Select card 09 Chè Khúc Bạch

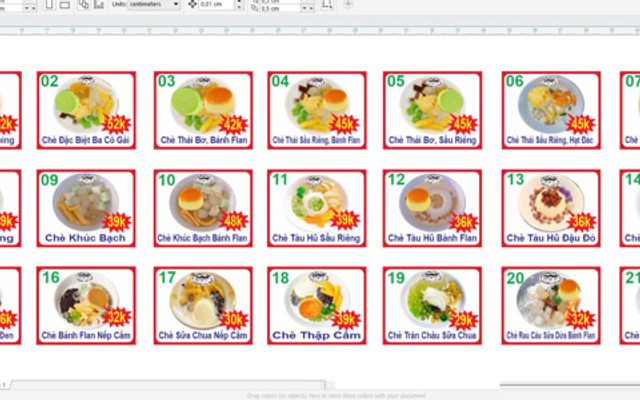click(x=85, y=207)
